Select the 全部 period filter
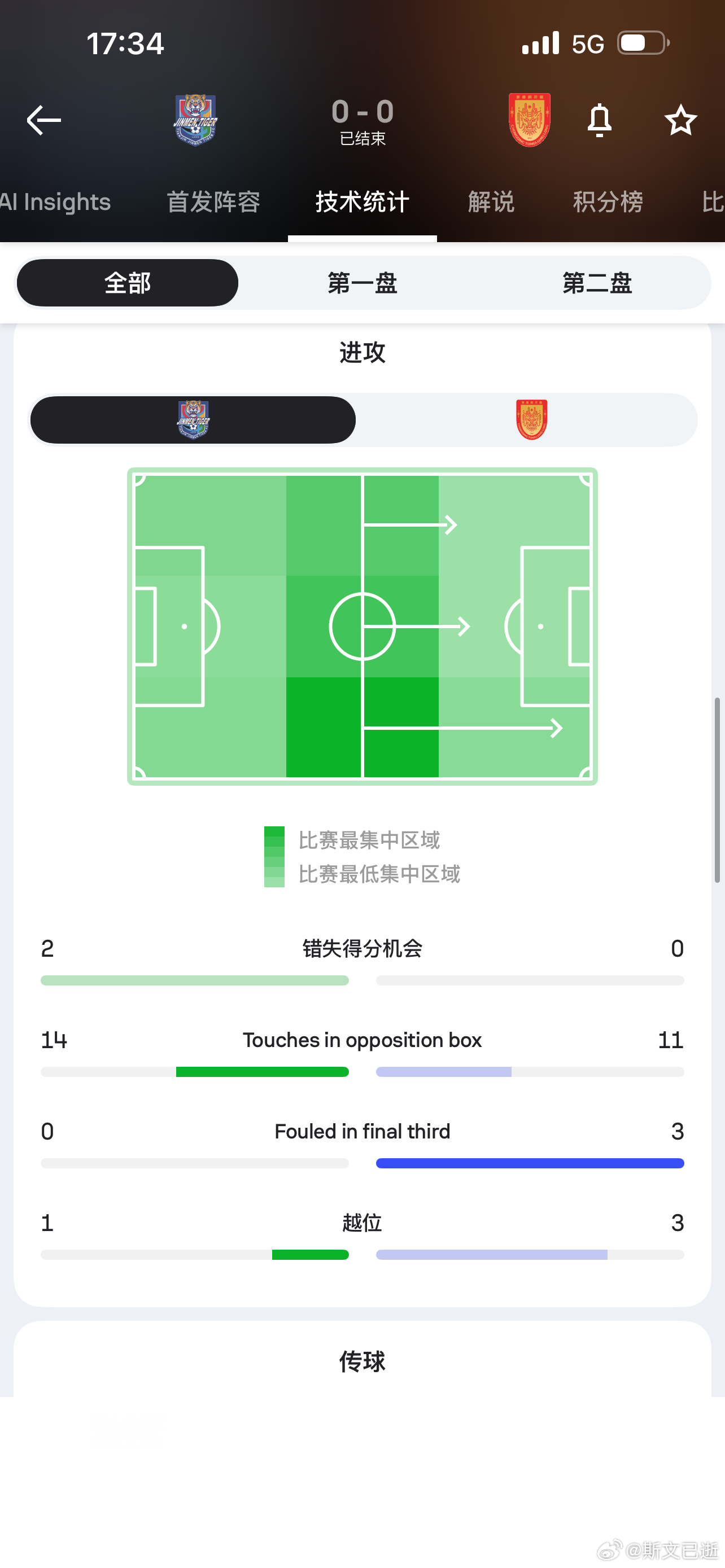 coord(127,283)
